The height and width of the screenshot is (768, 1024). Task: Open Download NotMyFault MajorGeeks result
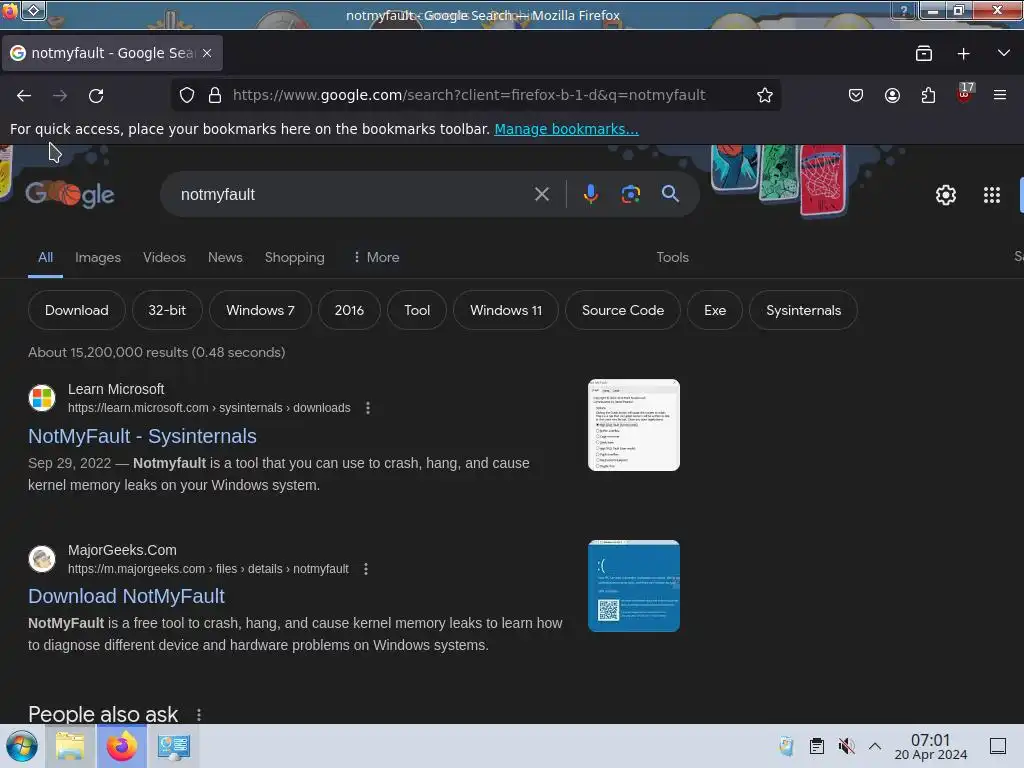tap(126, 596)
